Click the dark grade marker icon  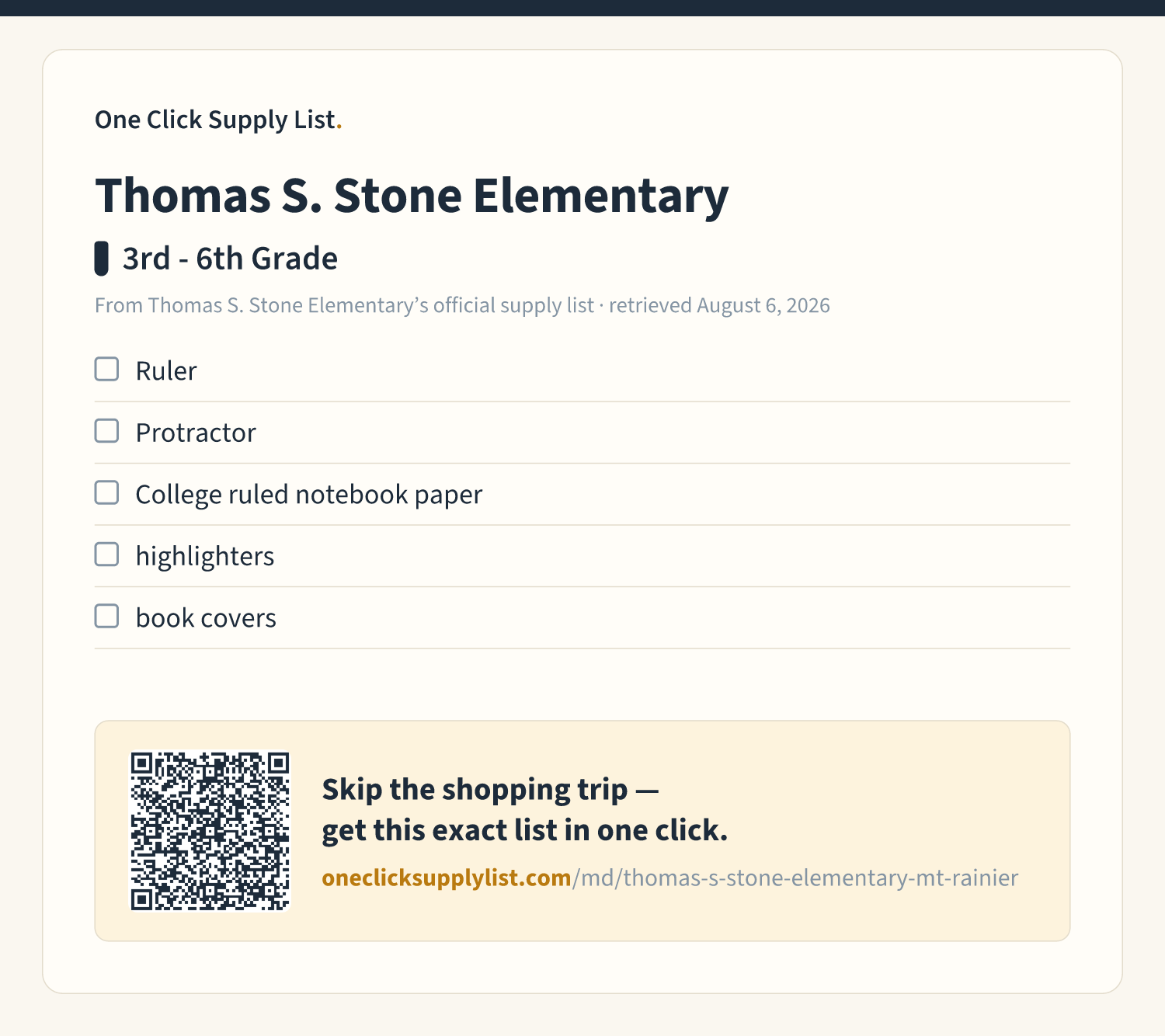point(101,259)
